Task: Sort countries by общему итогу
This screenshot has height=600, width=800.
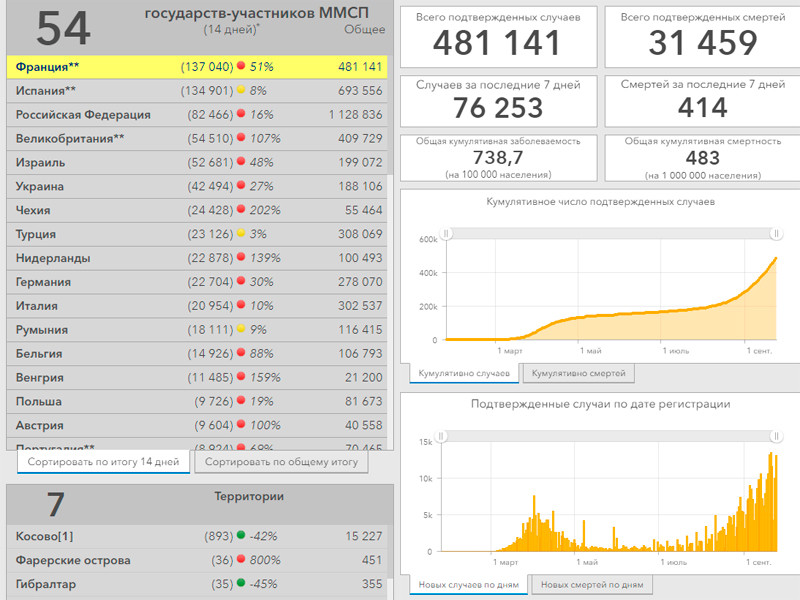Action: (x=281, y=463)
